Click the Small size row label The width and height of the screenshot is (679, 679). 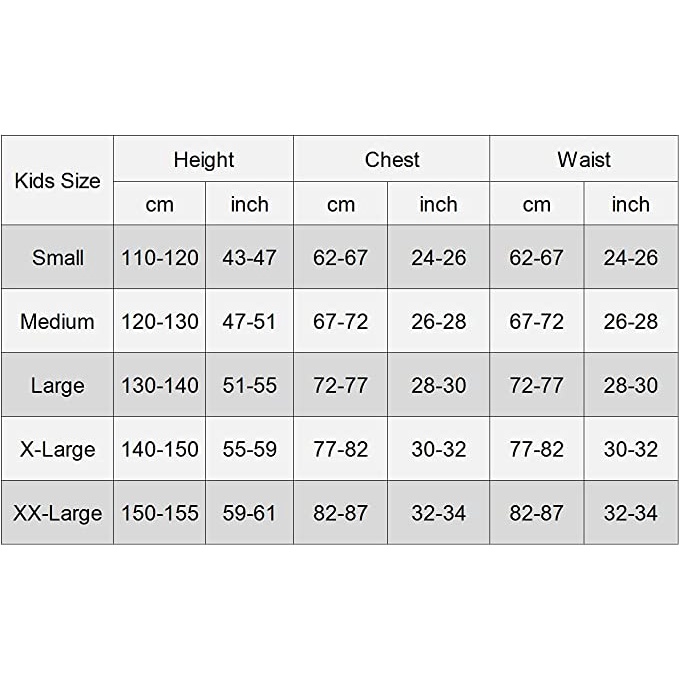(x=58, y=258)
